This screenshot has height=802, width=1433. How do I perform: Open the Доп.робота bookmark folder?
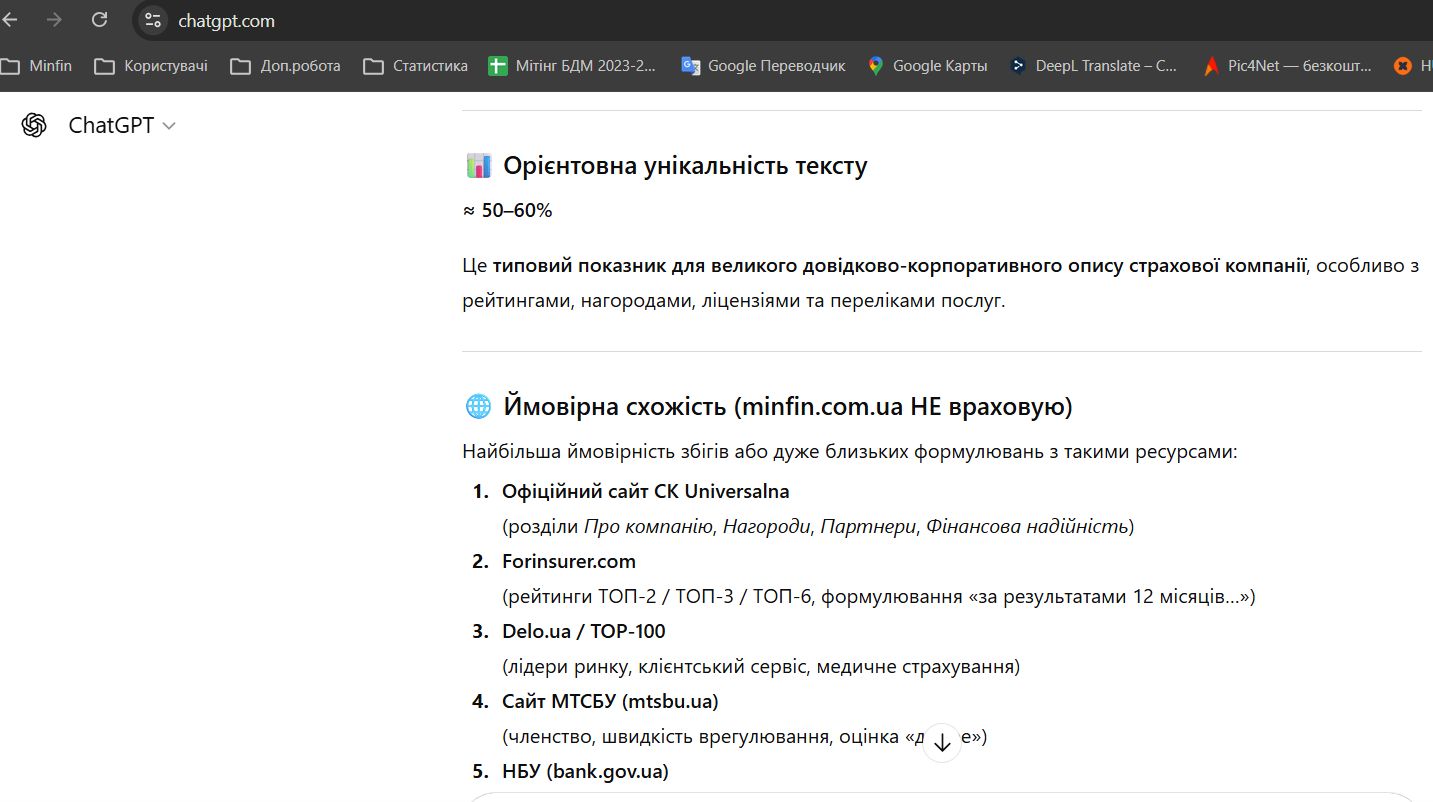point(286,66)
